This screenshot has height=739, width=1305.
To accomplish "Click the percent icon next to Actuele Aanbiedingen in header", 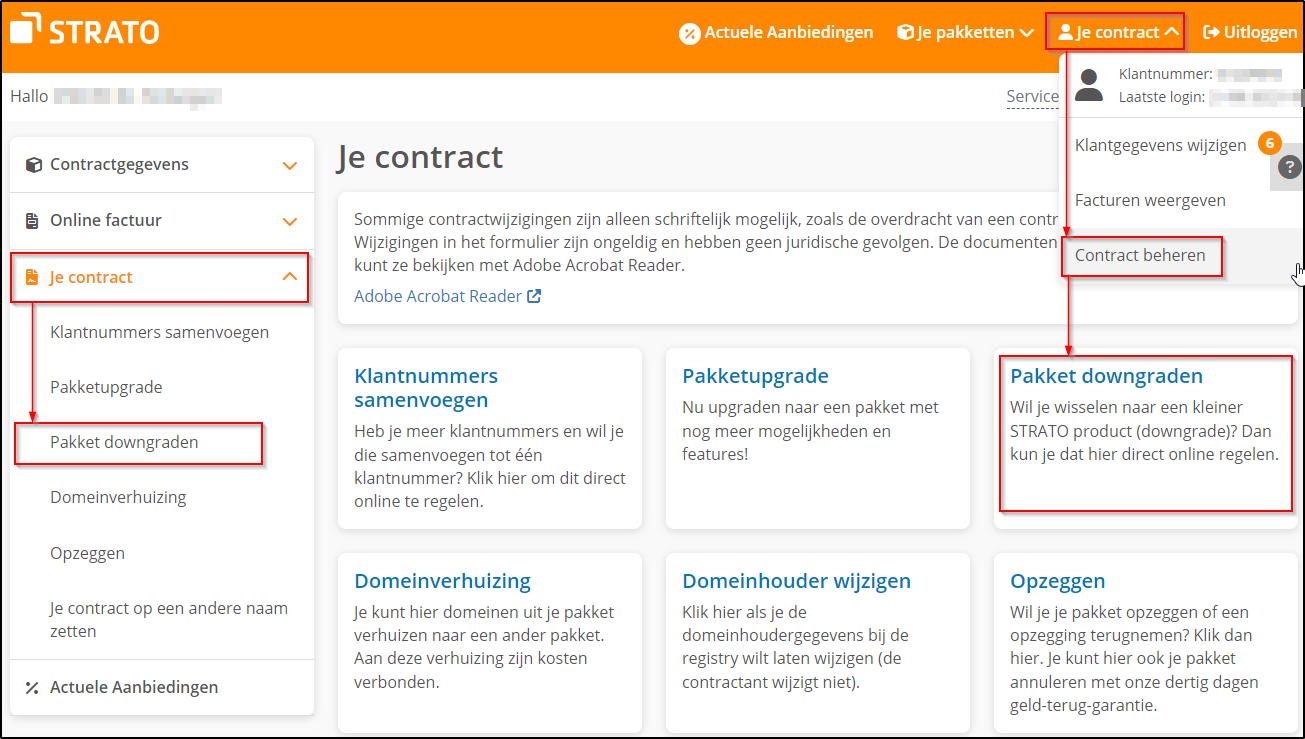I will tap(689, 33).
